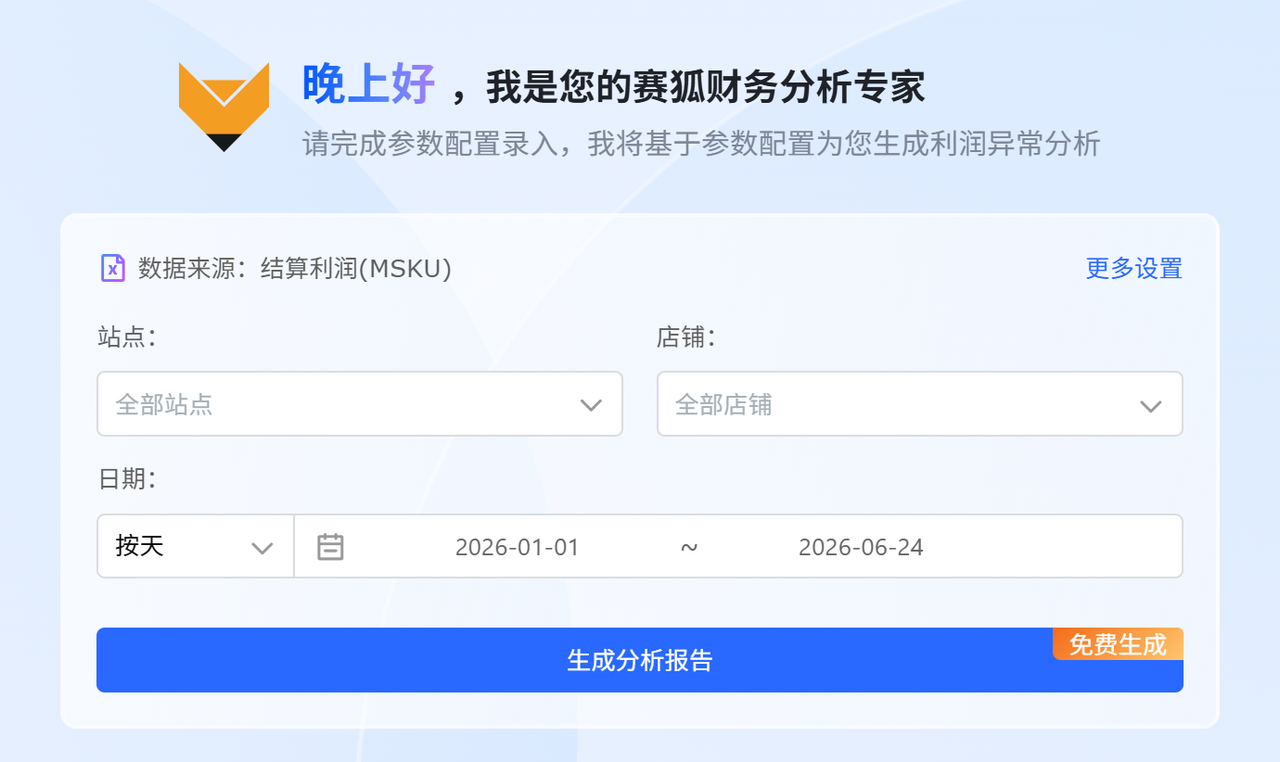Click the 站点 dropdown chevron arrow
Screen dimensions: 1280x762
pyautogui.click(x=591, y=405)
